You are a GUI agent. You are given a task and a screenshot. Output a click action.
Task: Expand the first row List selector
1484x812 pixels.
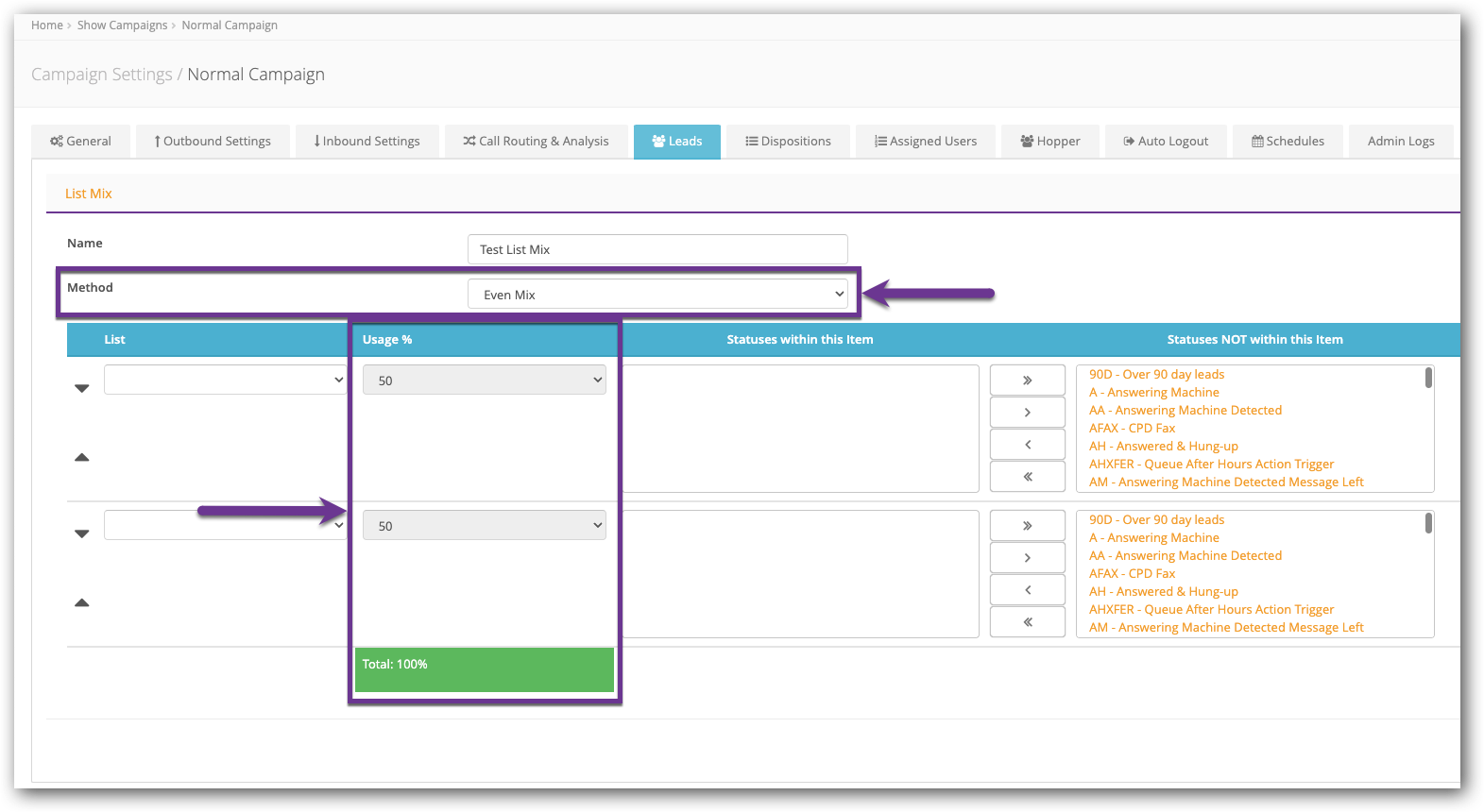[x=225, y=380]
